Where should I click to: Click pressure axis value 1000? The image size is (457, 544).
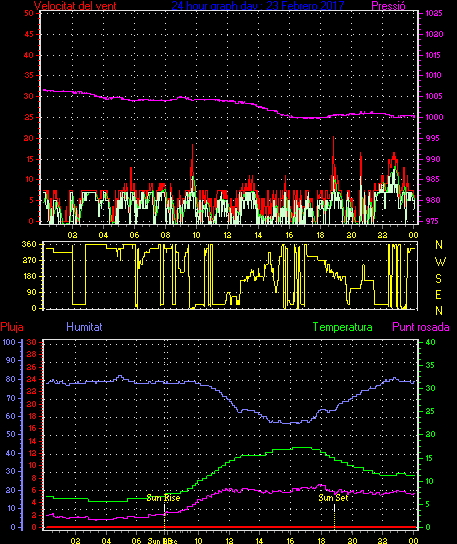[x=434, y=117]
